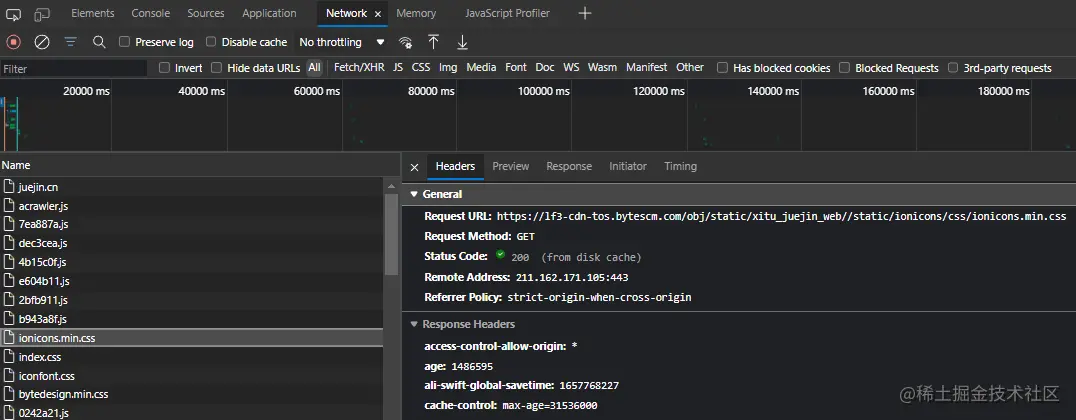Go to the Sources panel
This screenshot has width=1076, height=420.
pyautogui.click(x=206, y=13)
